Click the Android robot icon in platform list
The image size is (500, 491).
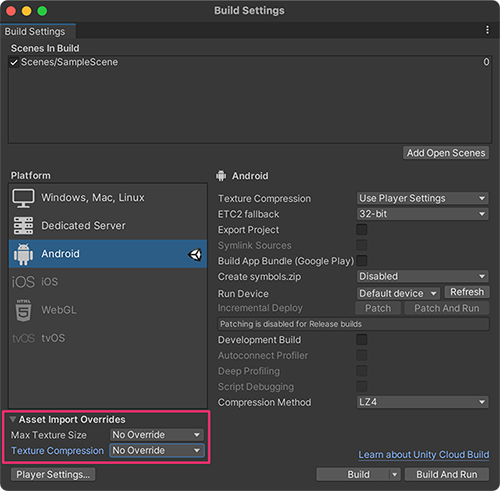[23, 254]
